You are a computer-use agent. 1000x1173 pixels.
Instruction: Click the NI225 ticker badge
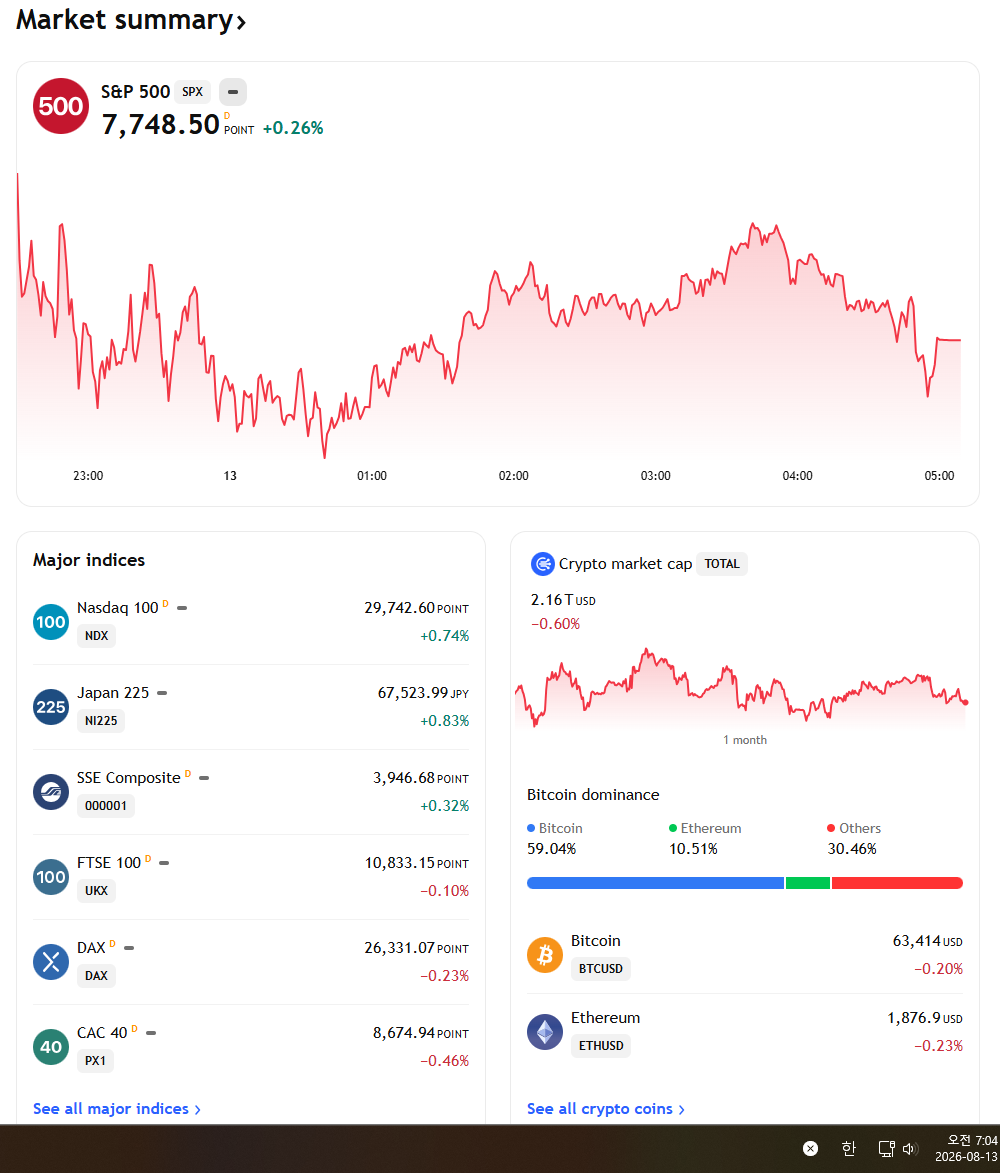coord(101,721)
